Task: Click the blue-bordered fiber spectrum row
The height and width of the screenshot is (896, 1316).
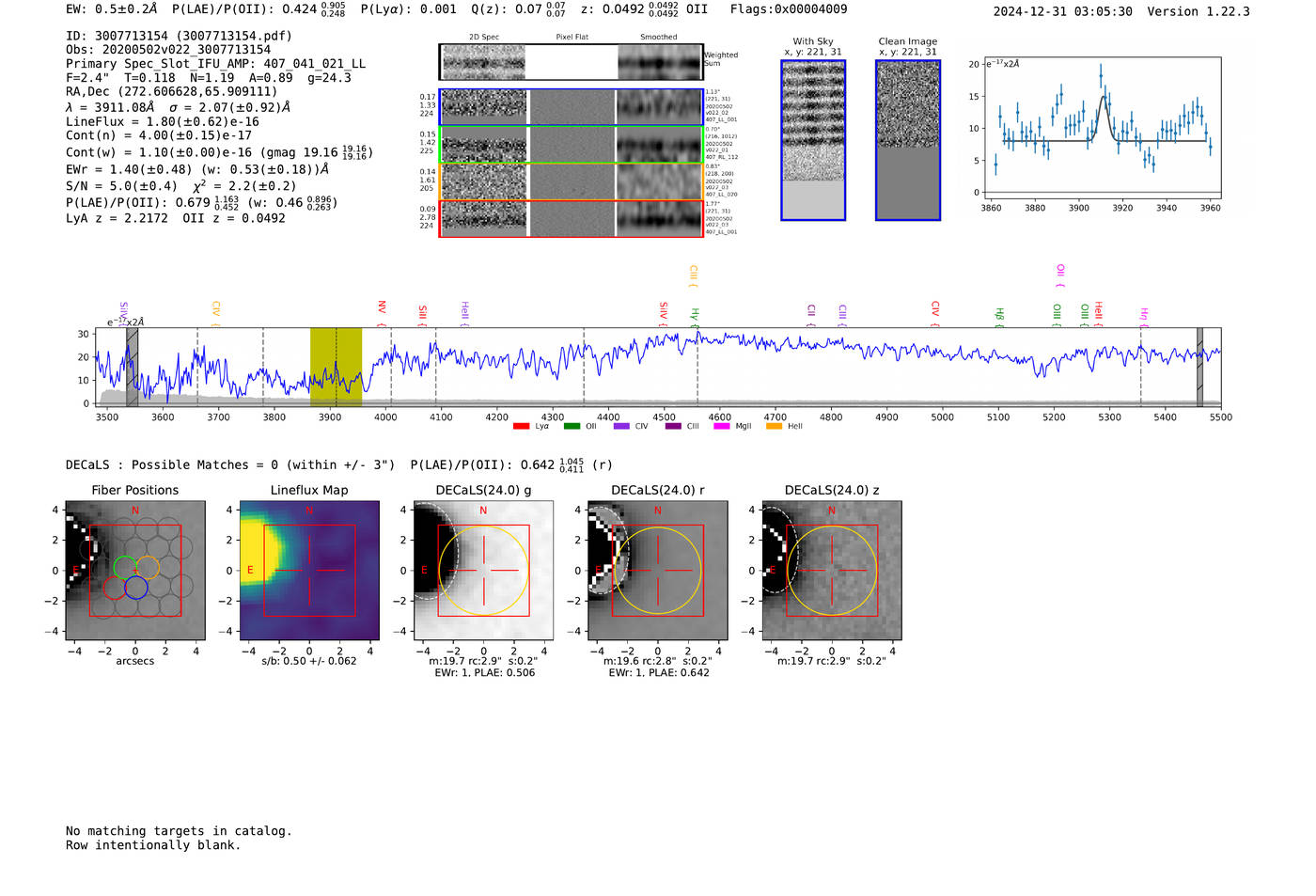Action: click(572, 107)
